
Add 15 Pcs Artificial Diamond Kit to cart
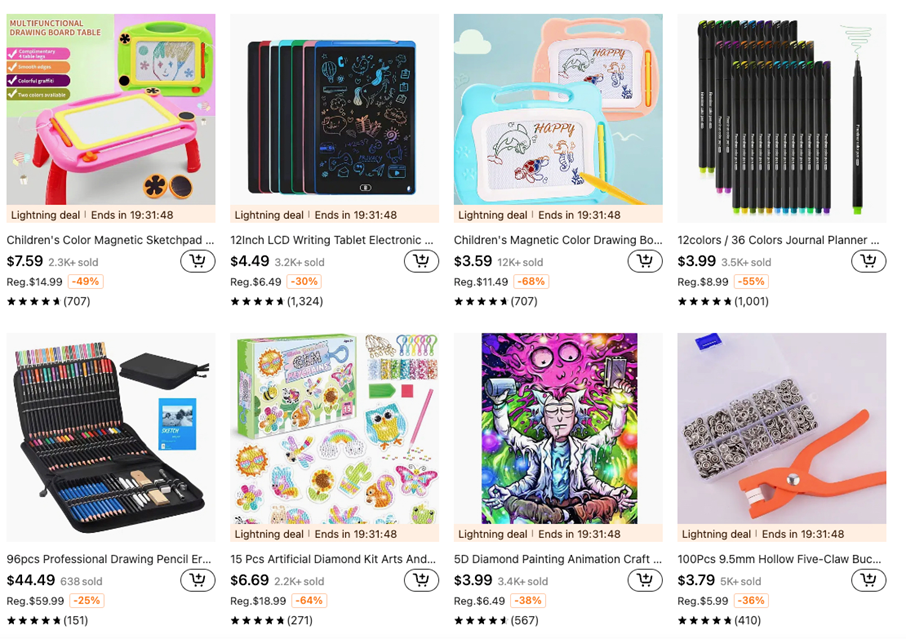(x=421, y=580)
